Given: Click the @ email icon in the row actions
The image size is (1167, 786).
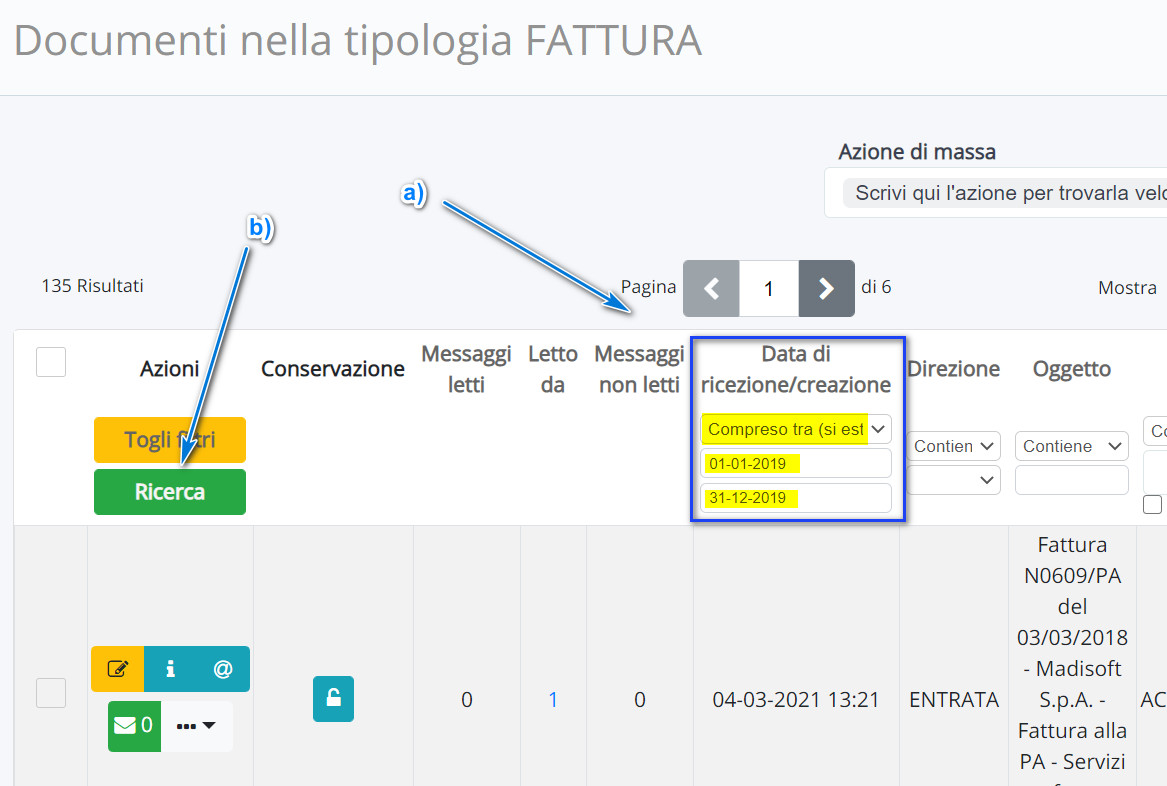Looking at the screenshot, I should (x=223, y=669).
